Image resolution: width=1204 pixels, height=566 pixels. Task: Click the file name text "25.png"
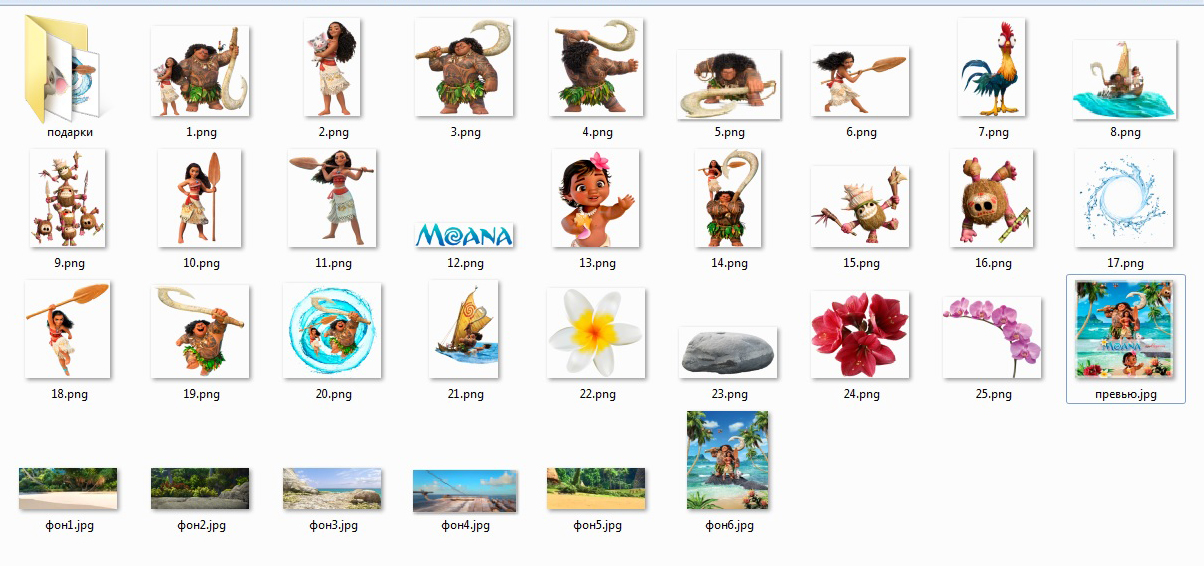[x=993, y=394]
